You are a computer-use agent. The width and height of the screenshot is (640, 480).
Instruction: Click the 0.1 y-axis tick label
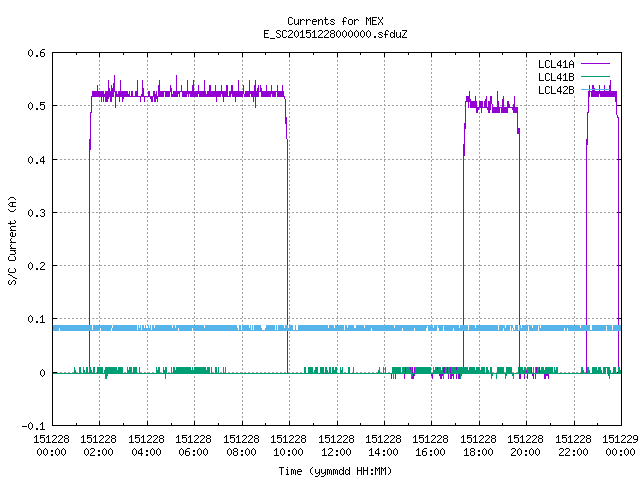coord(36,319)
